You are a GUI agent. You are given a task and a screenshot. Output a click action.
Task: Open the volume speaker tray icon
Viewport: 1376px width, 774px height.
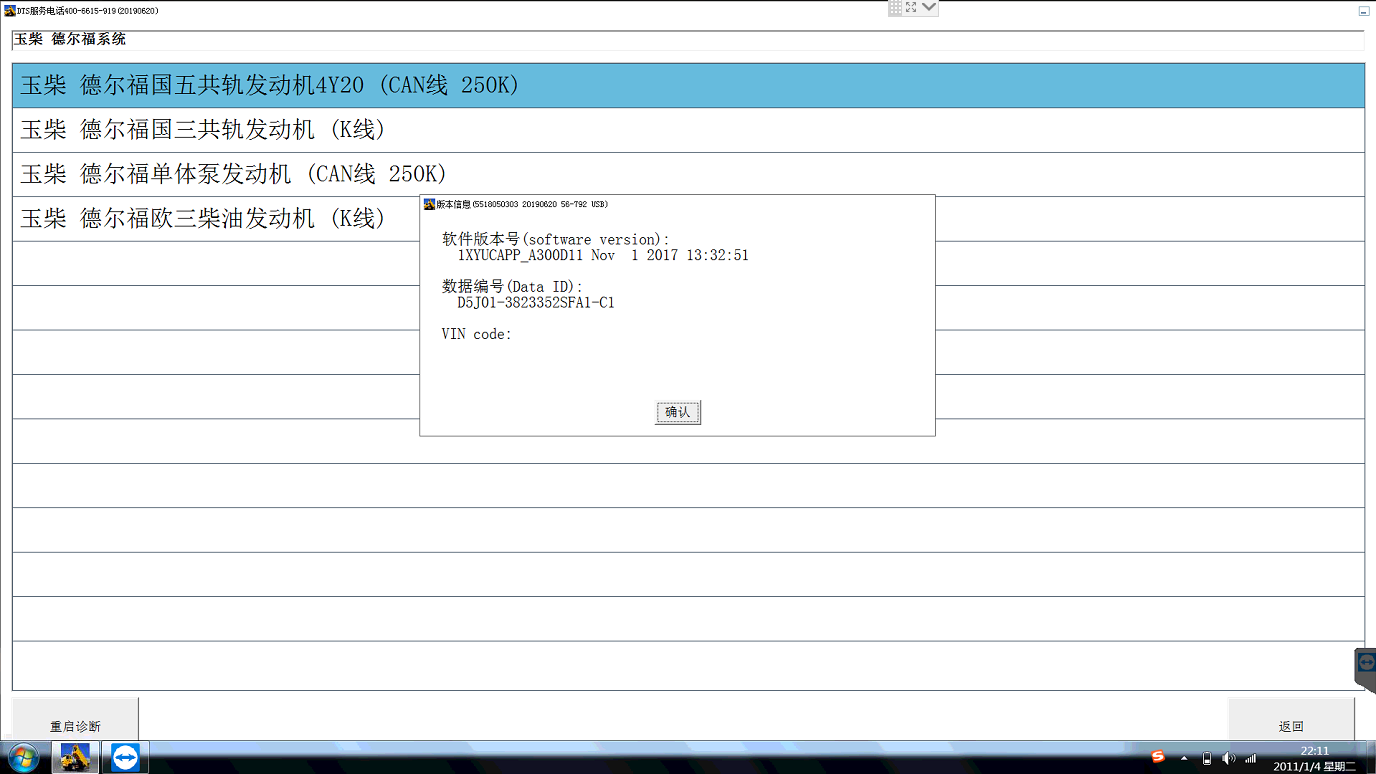[1228, 758]
